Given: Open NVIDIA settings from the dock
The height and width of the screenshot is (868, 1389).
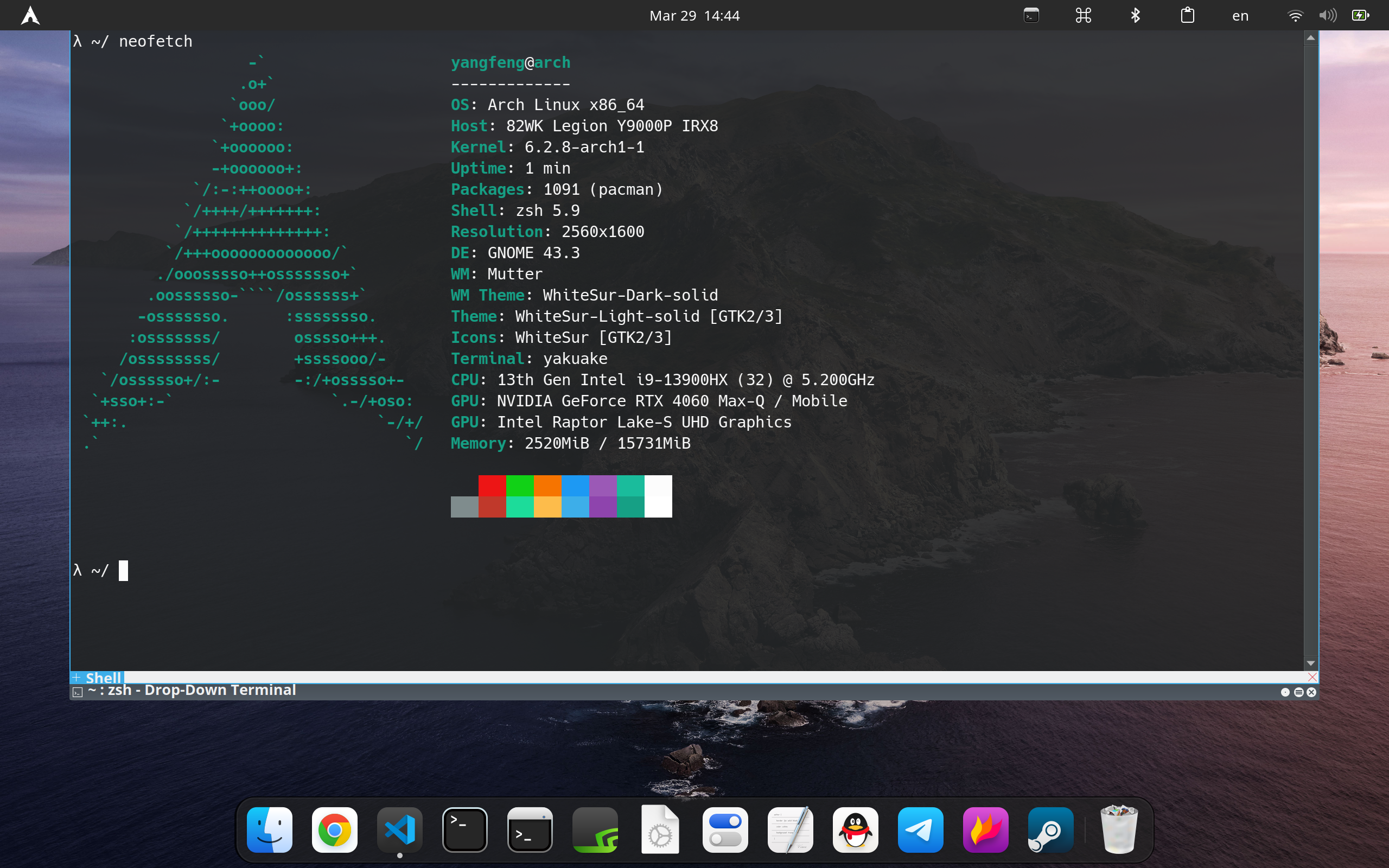Looking at the screenshot, I should [595, 829].
